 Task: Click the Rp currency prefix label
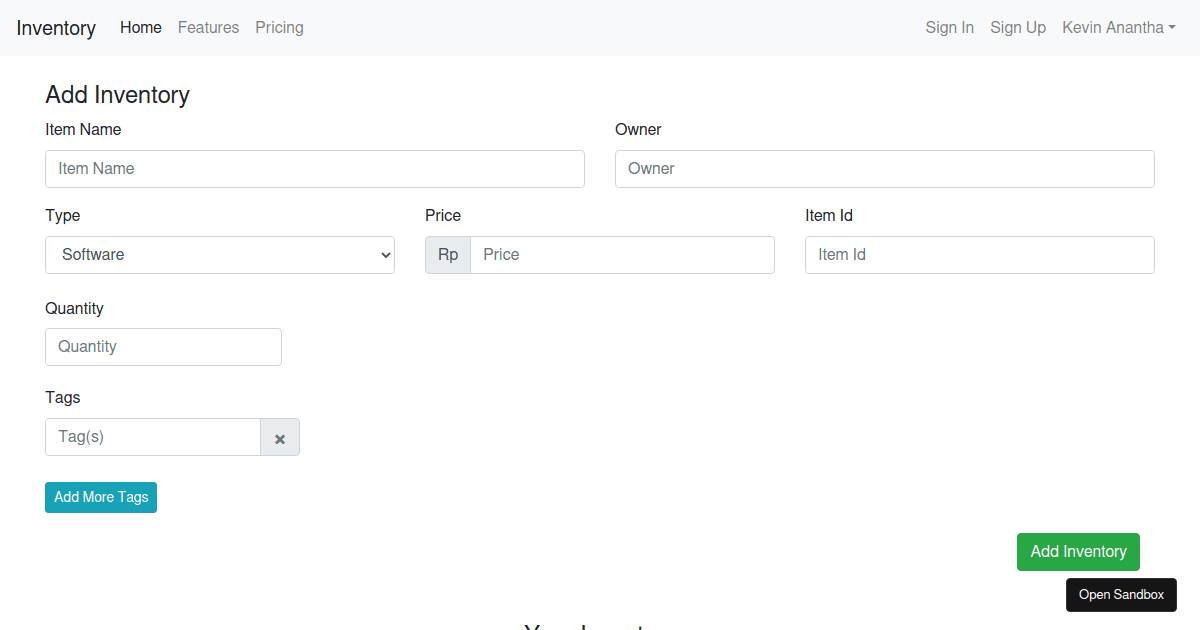(448, 255)
